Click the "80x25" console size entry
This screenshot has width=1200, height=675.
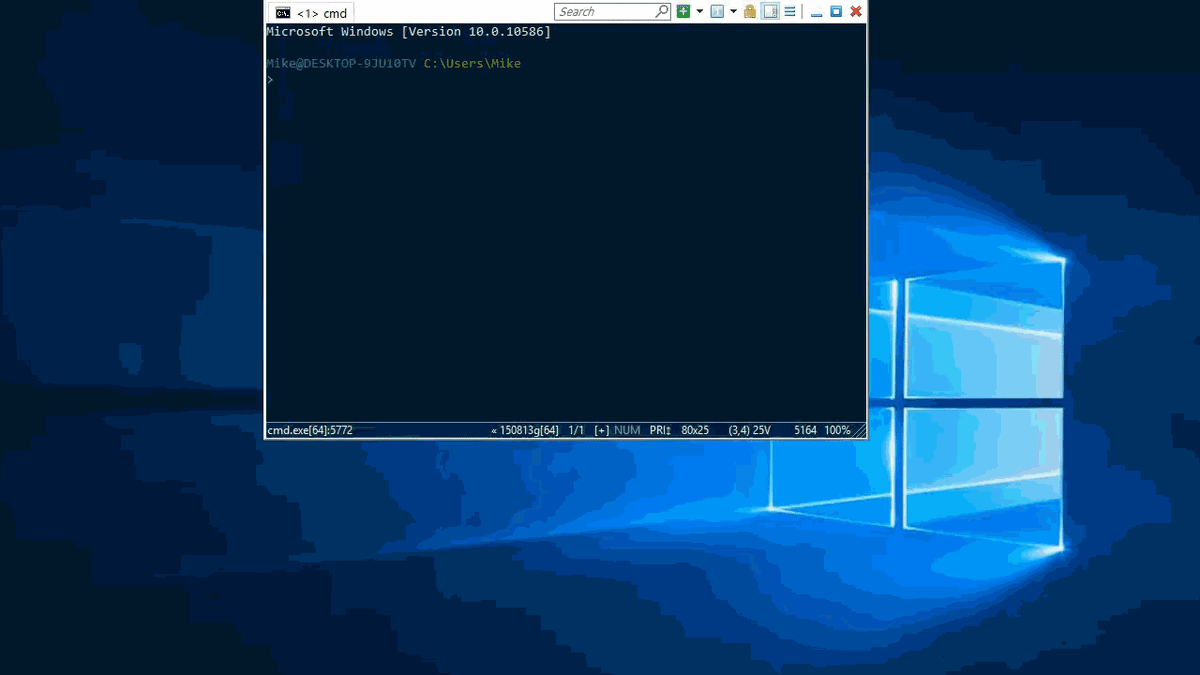point(695,430)
